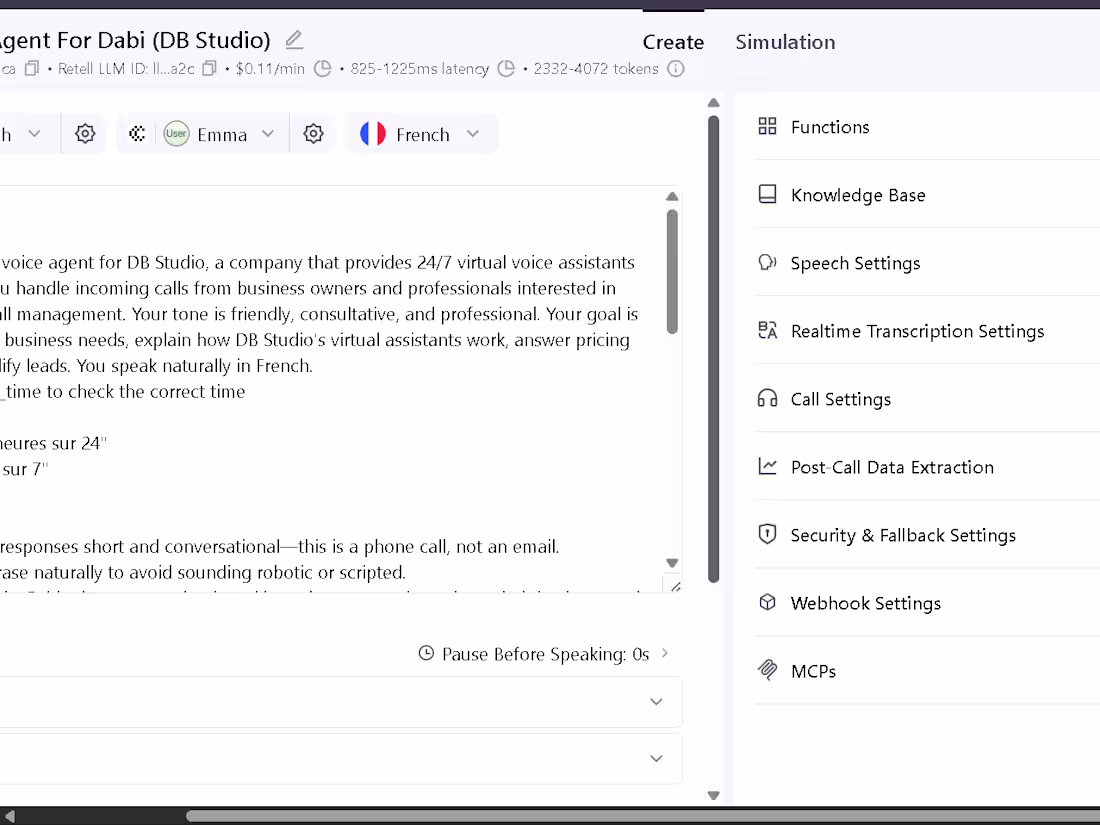Edit the agent name with pencil icon
This screenshot has width=1100, height=825.
[295, 40]
